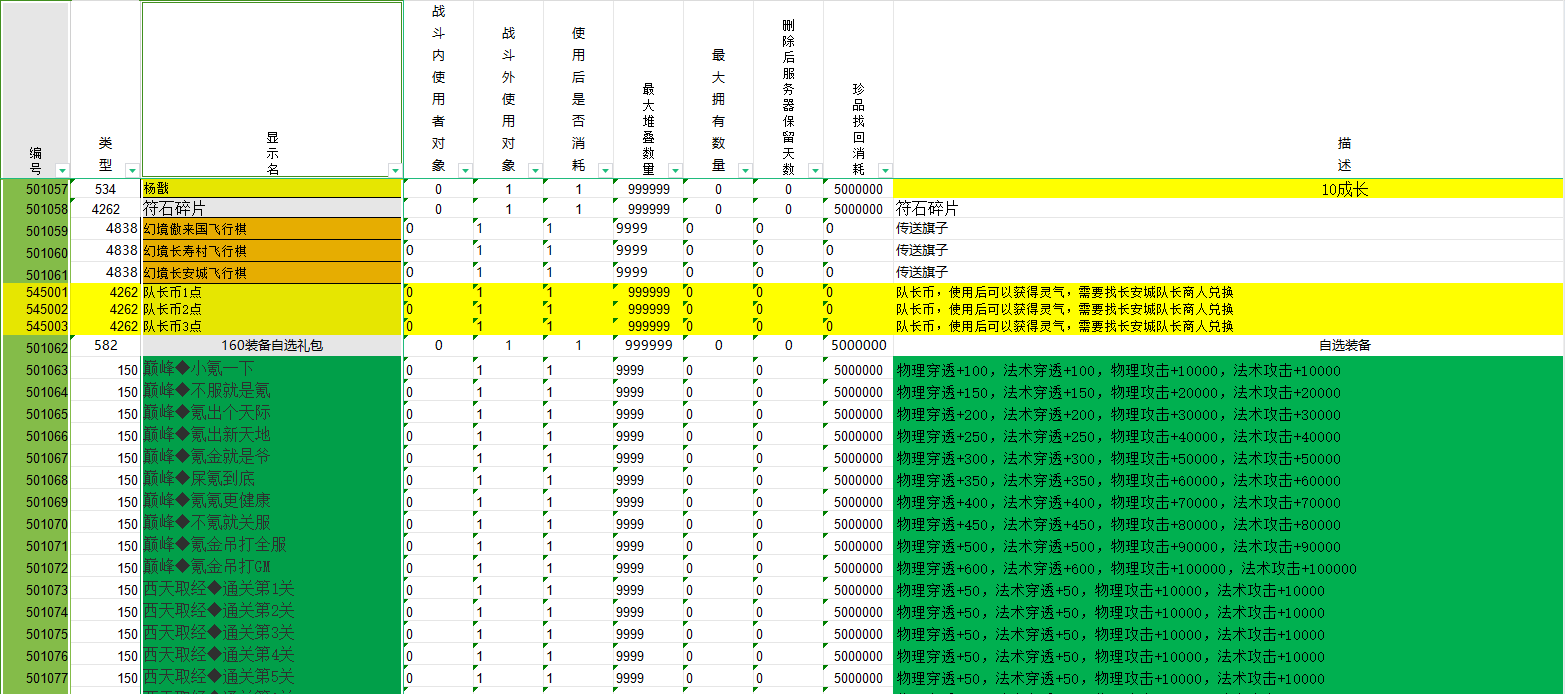Open the 类型 column filter arrow

(x=132, y=170)
